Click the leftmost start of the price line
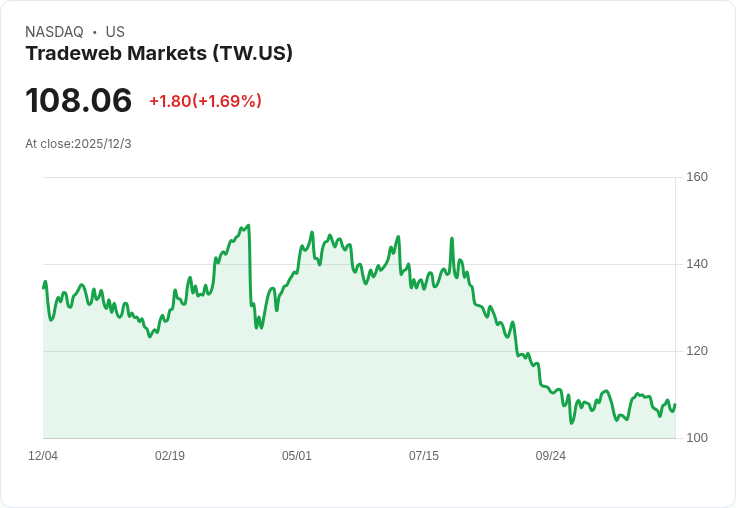Screen dimensions: 736x508 (43, 287)
